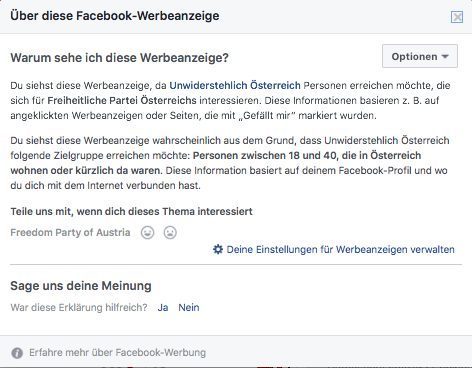Viewport: 472px width, 368px height.
Task: Click the info icon in the footer
Action: click(x=17, y=353)
